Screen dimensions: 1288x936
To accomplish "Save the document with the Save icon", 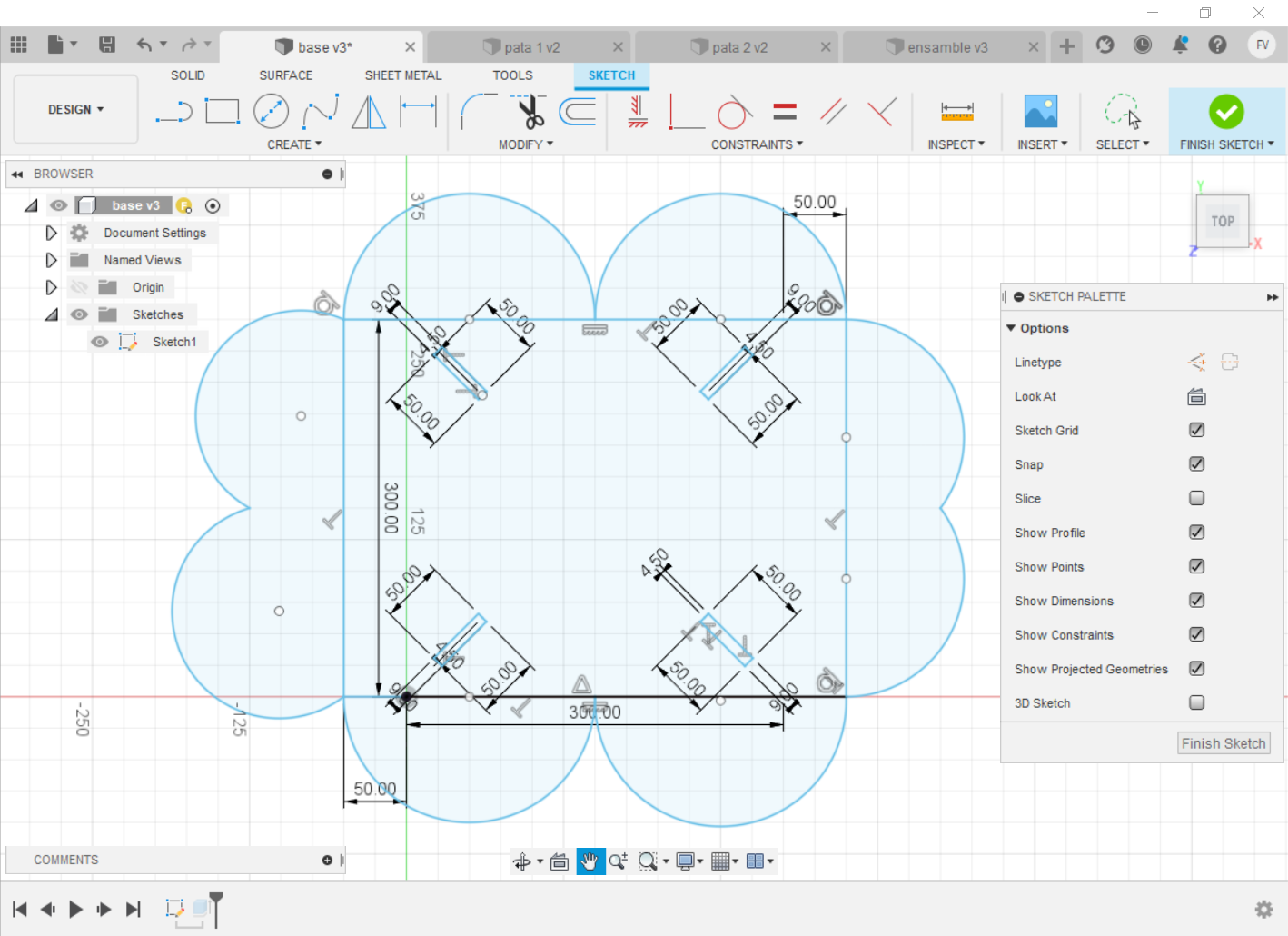I will point(107,45).
